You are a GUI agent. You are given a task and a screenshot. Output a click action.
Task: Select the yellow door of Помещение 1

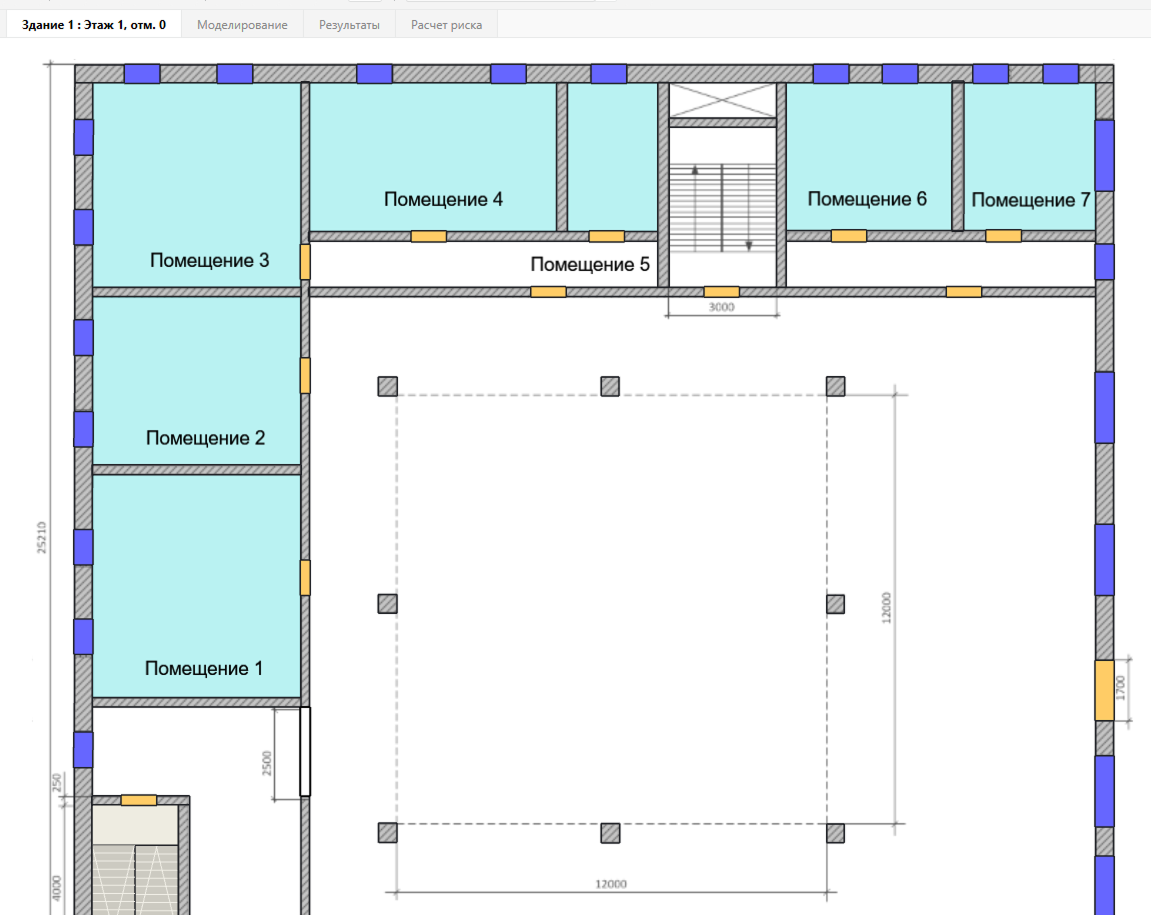[305, 578]
